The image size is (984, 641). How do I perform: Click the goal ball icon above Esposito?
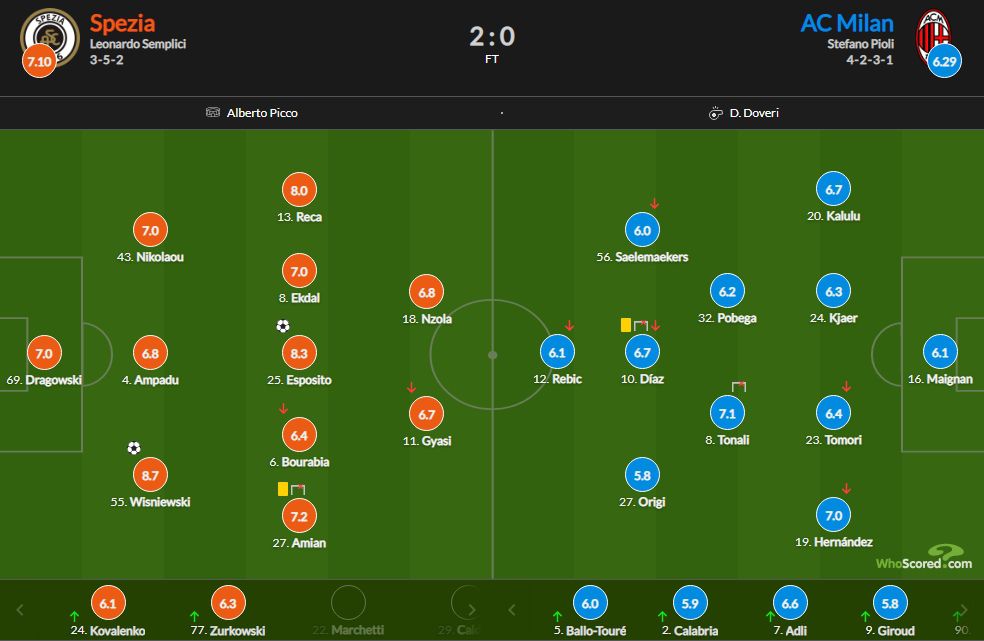[283, 326]
